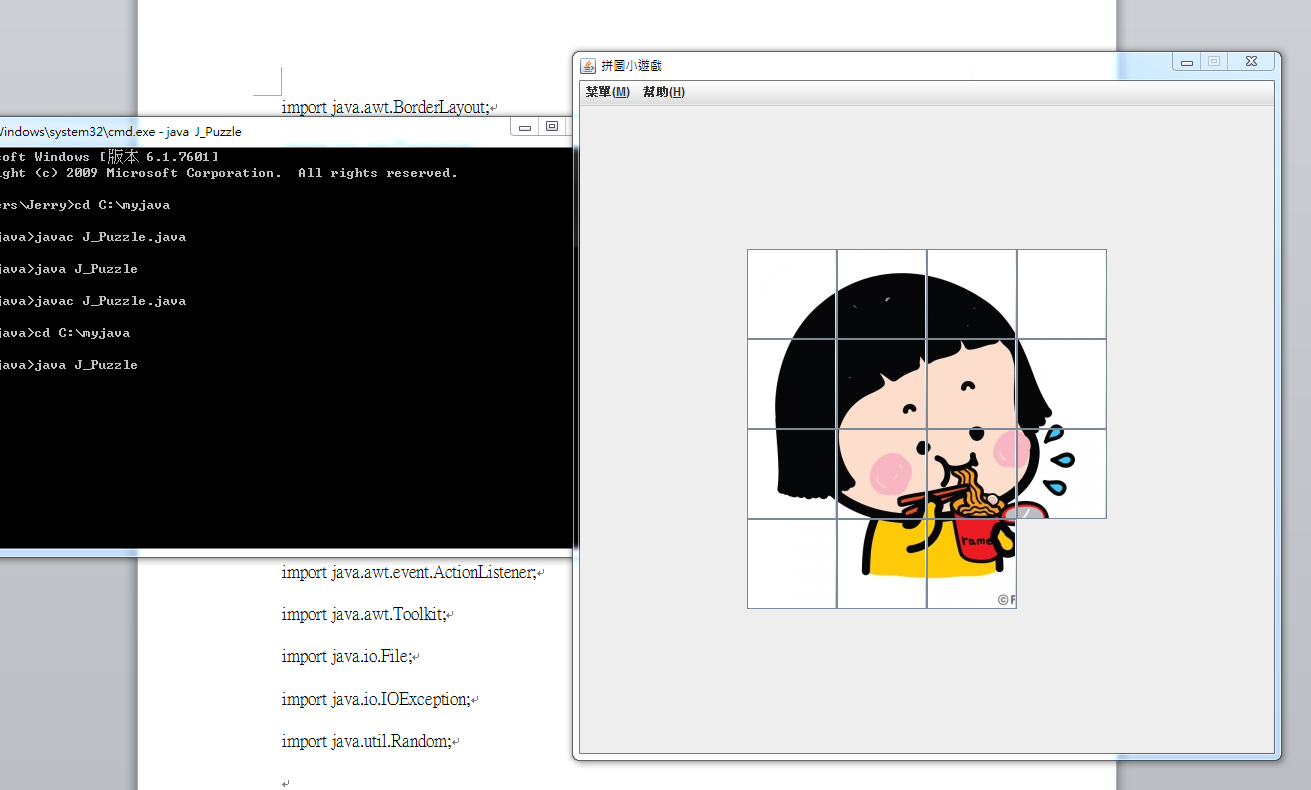This screenshot has height=790, width=1311.
Task: Maximize the 拼圖小遊戲 puzzle window
Action: tap(1214, 62)
